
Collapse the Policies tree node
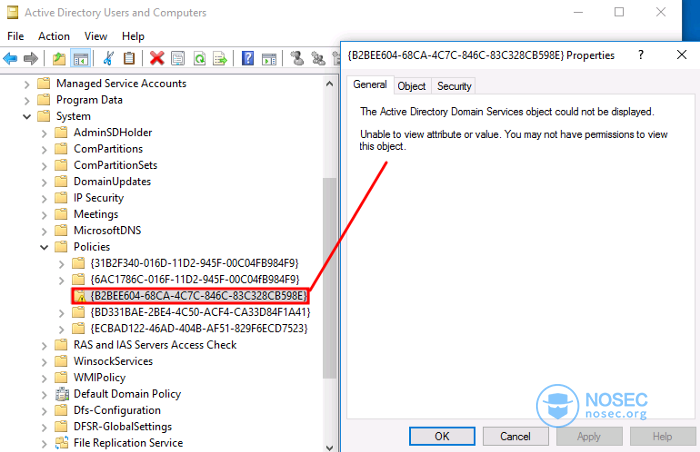[x=44, y=247]
